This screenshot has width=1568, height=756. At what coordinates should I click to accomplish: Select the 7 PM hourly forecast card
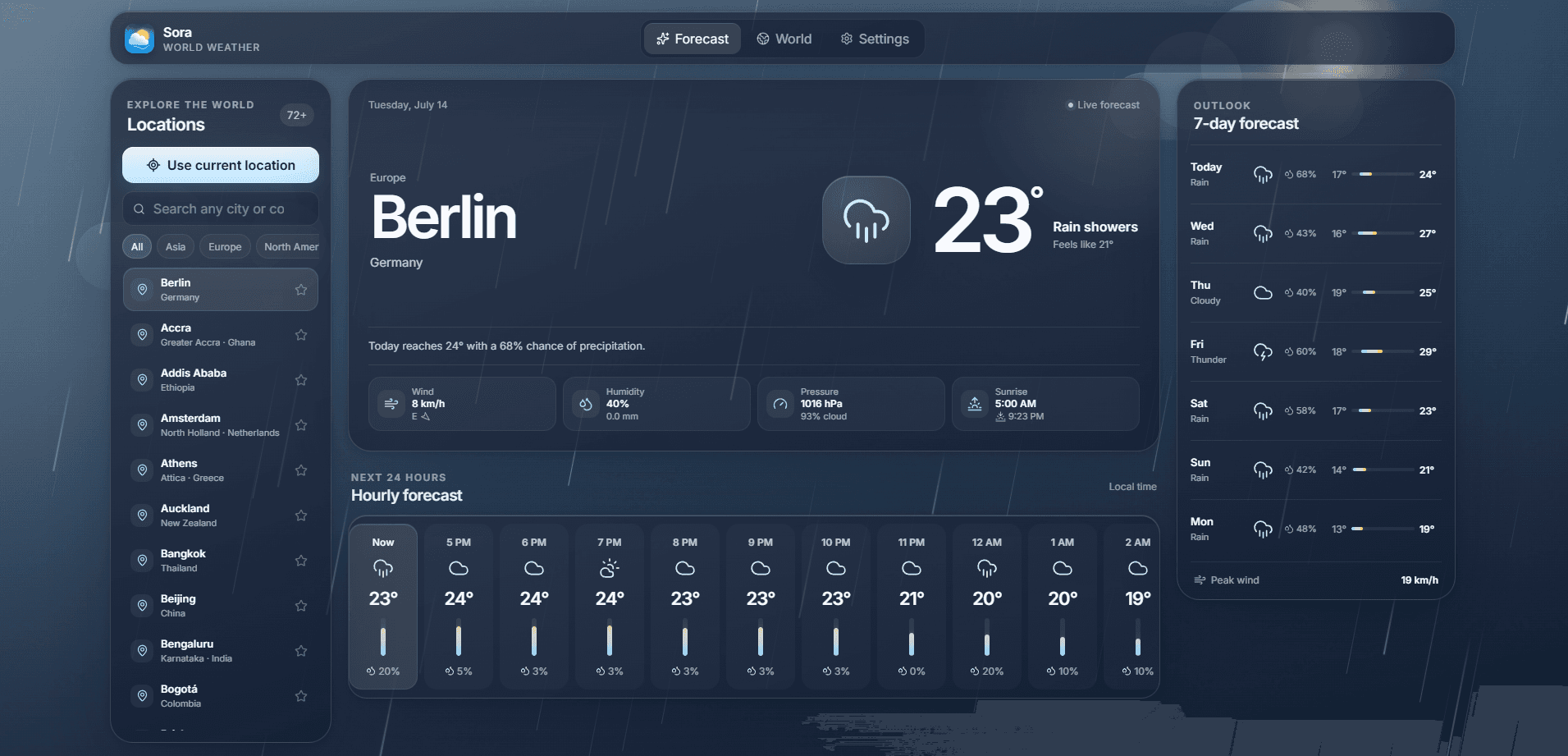coord(610,607)
